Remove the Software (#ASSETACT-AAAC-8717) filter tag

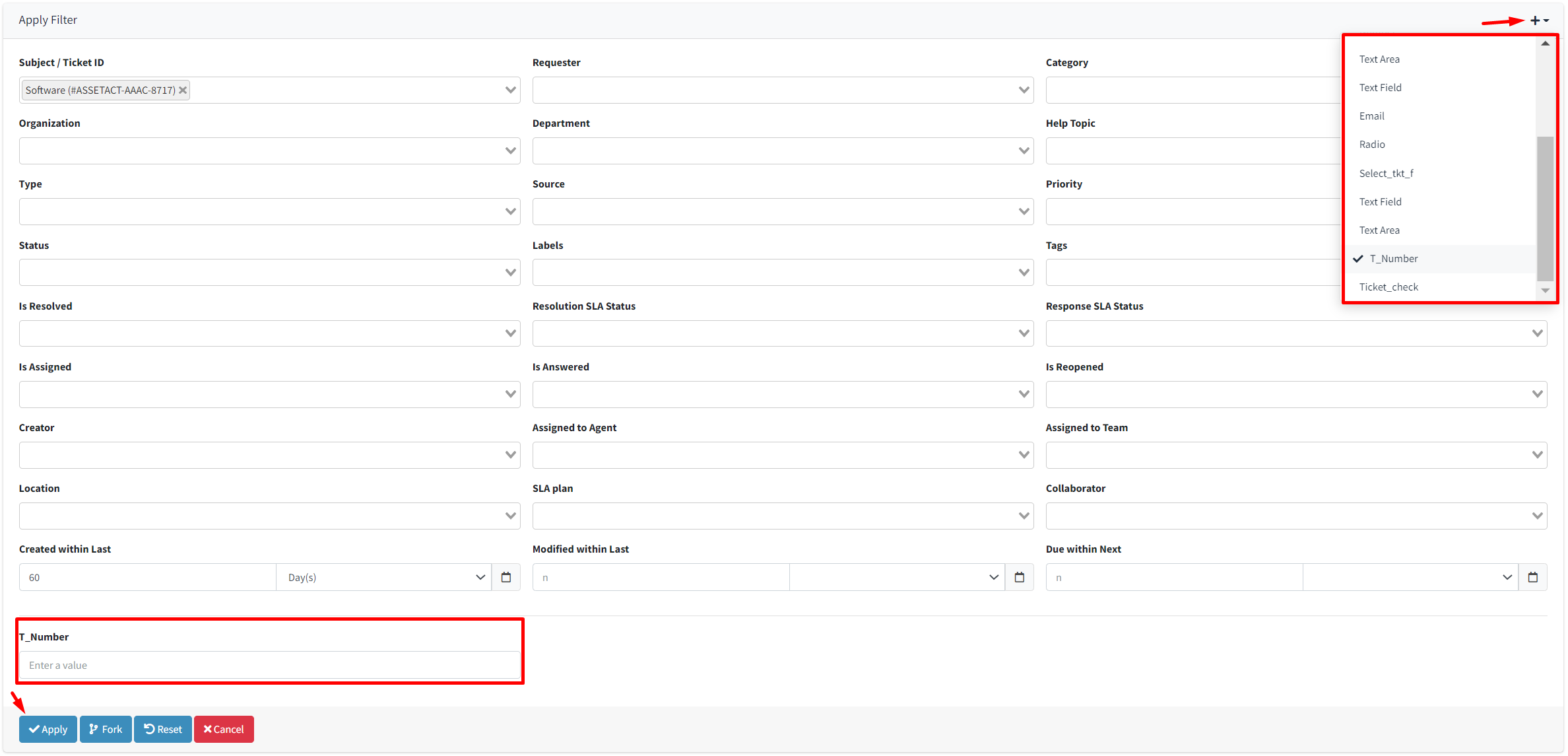tap(183, 90)
